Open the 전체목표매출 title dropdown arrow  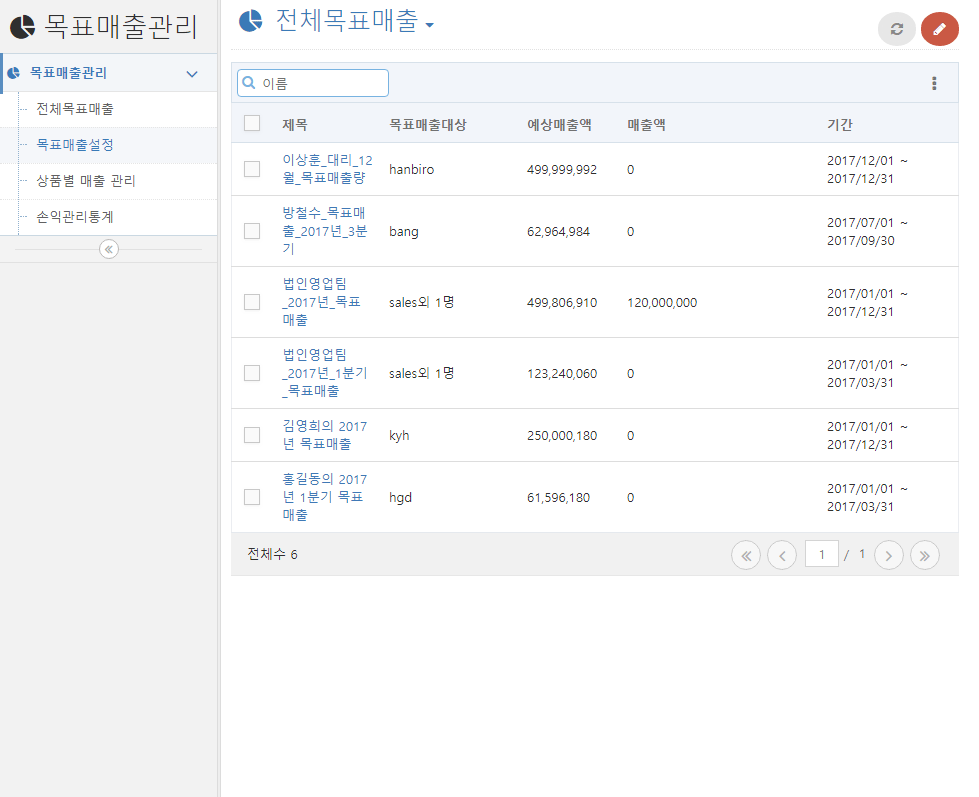point(430,25)
